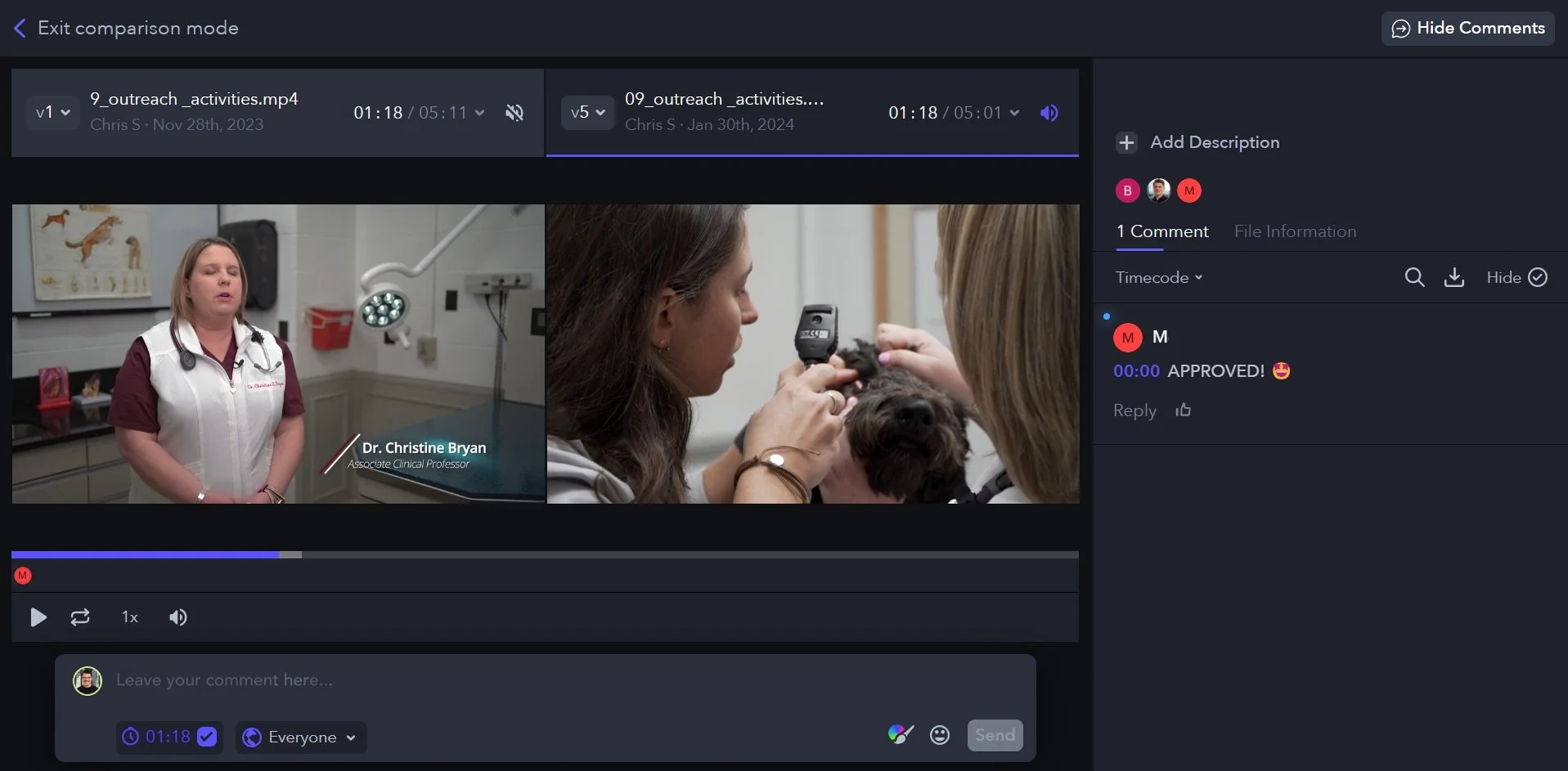Open the drawing annotation tool
The image size is (1568, 771).
pos(900,735)
